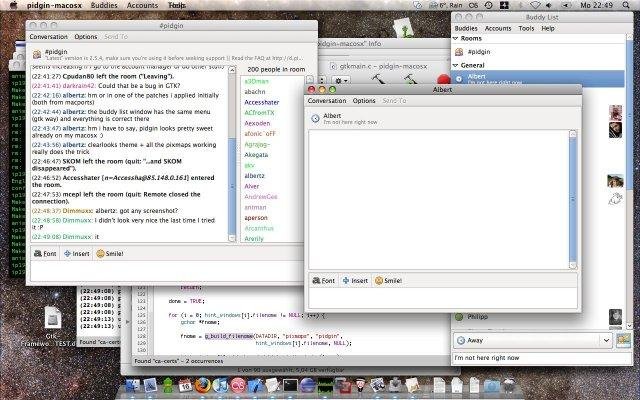Click Insert button in Albert window

tap(355, 280)
